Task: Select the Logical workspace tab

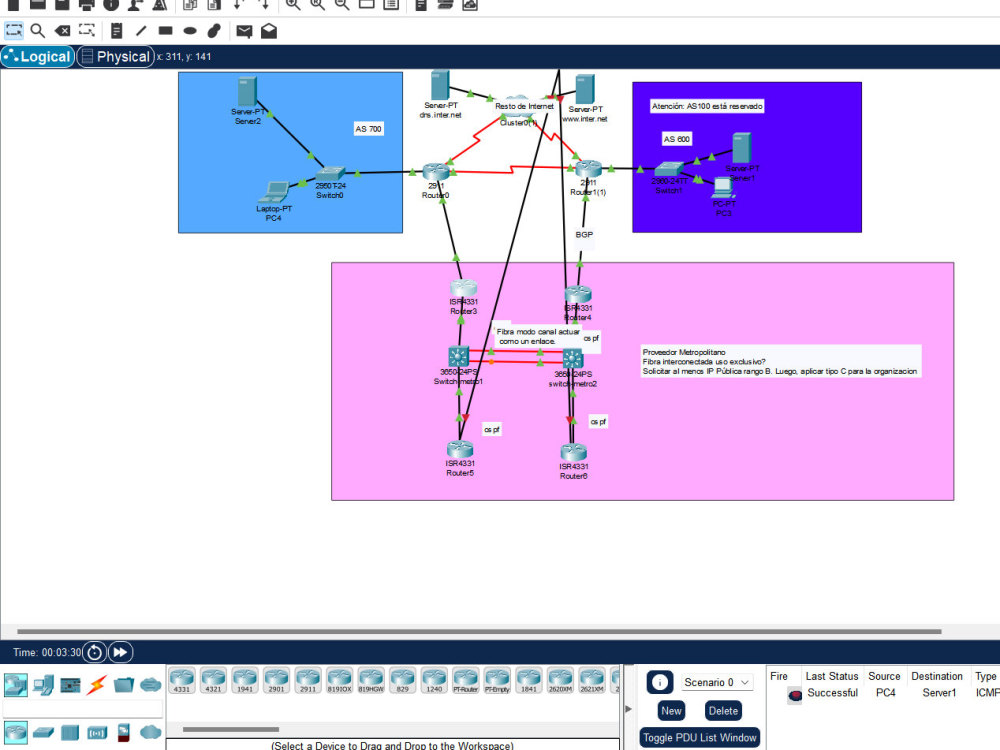Action: [x=38, y=56]
